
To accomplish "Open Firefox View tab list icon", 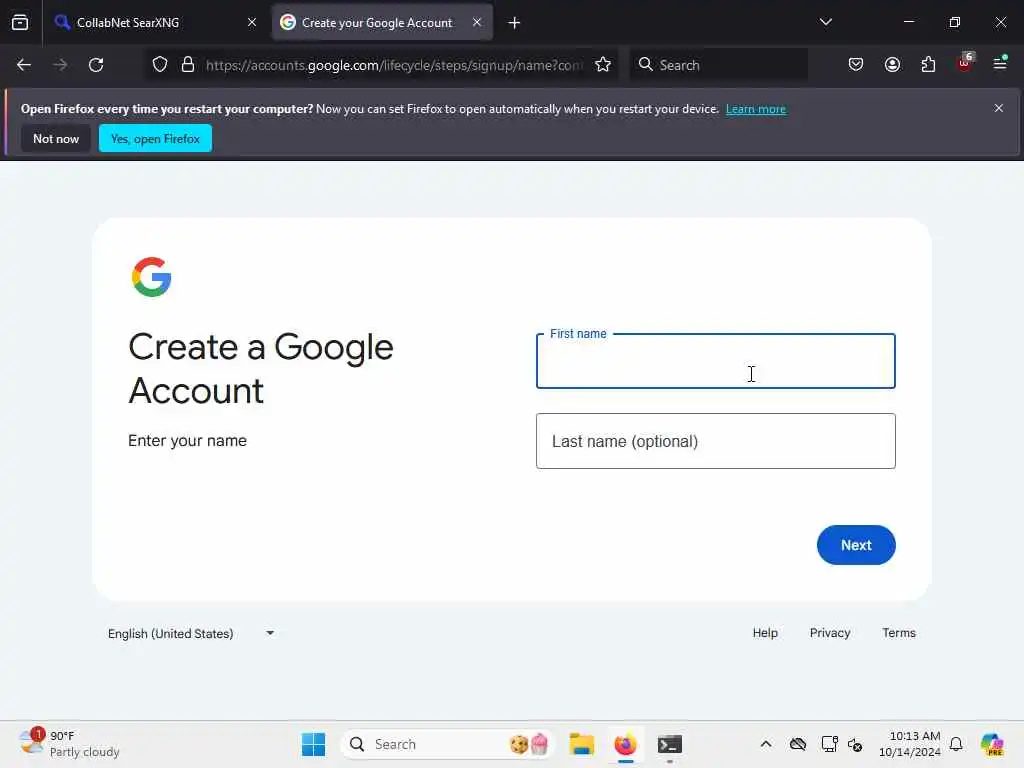I will coord(20,23).
